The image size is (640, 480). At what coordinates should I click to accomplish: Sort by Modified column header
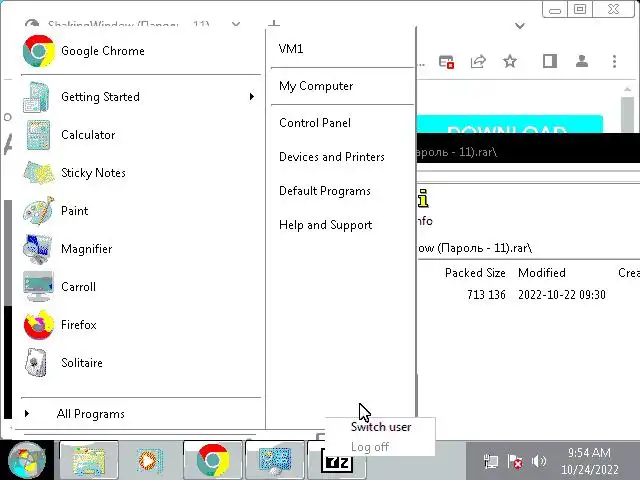tap(542, 273)
